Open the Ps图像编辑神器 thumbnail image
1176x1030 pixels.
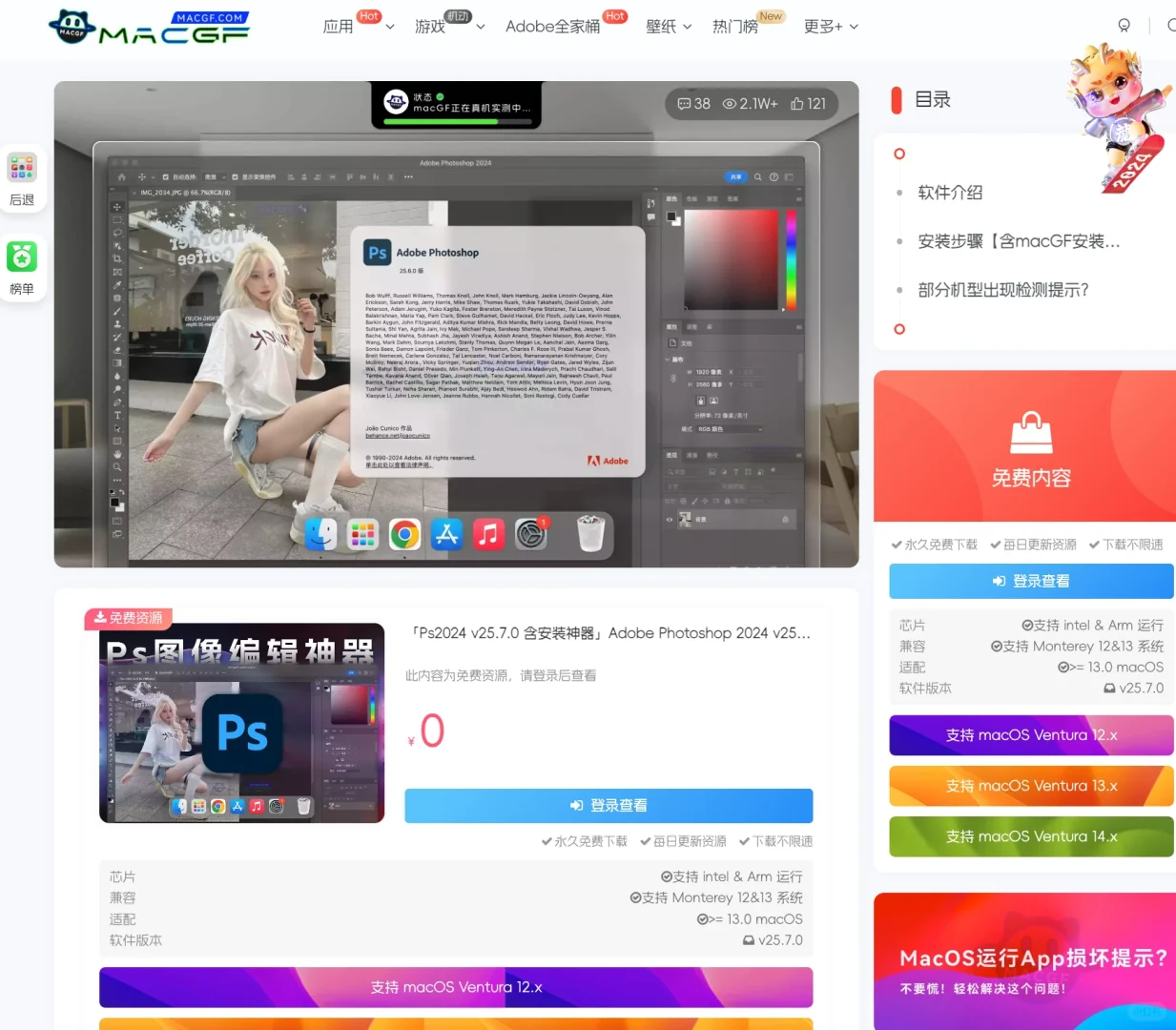point(241,723)
